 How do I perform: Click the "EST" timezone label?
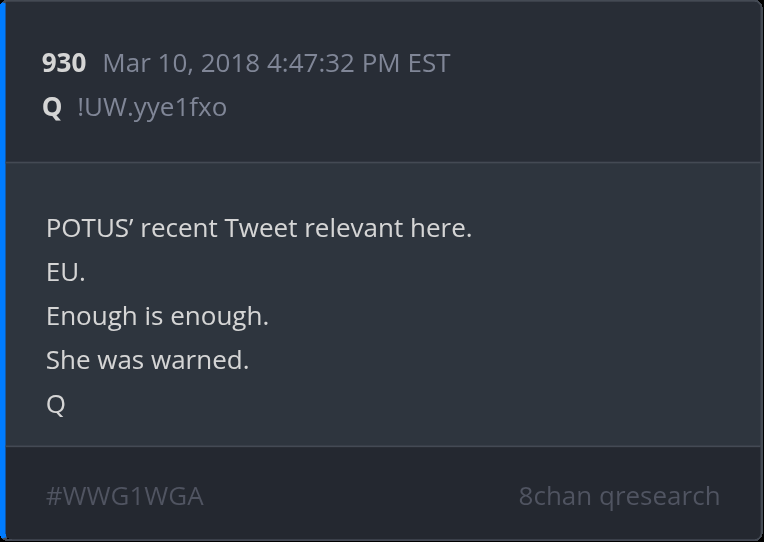pyautogui.click(x=429, y=64)
